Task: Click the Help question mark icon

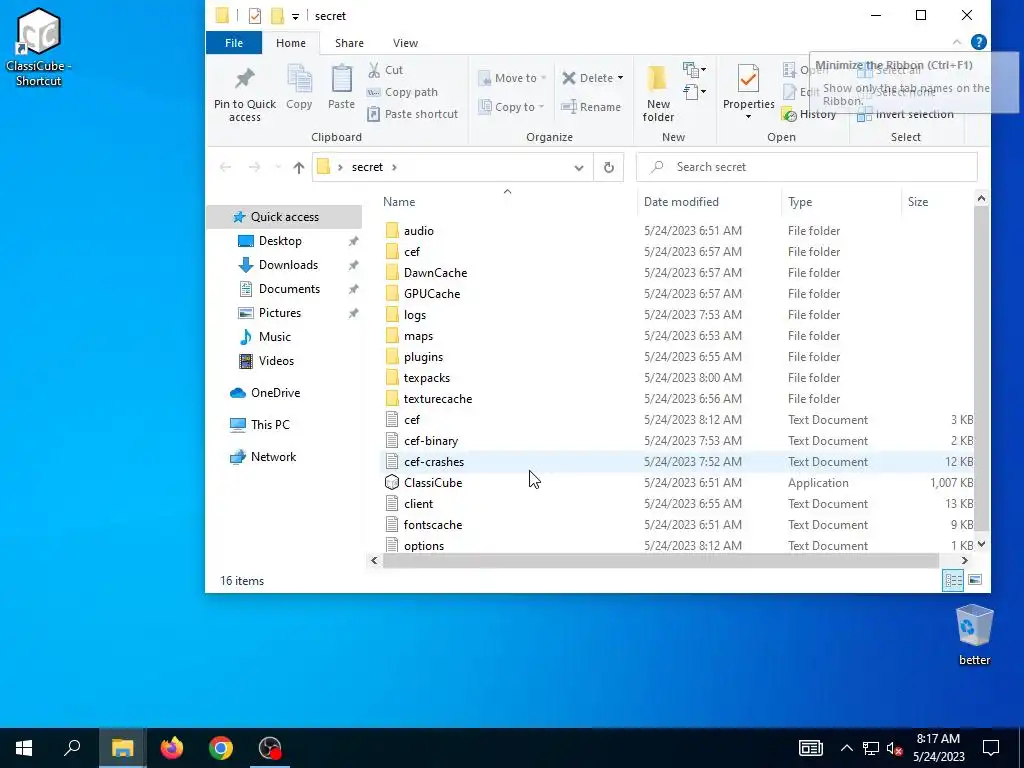Action: (978, 42)
